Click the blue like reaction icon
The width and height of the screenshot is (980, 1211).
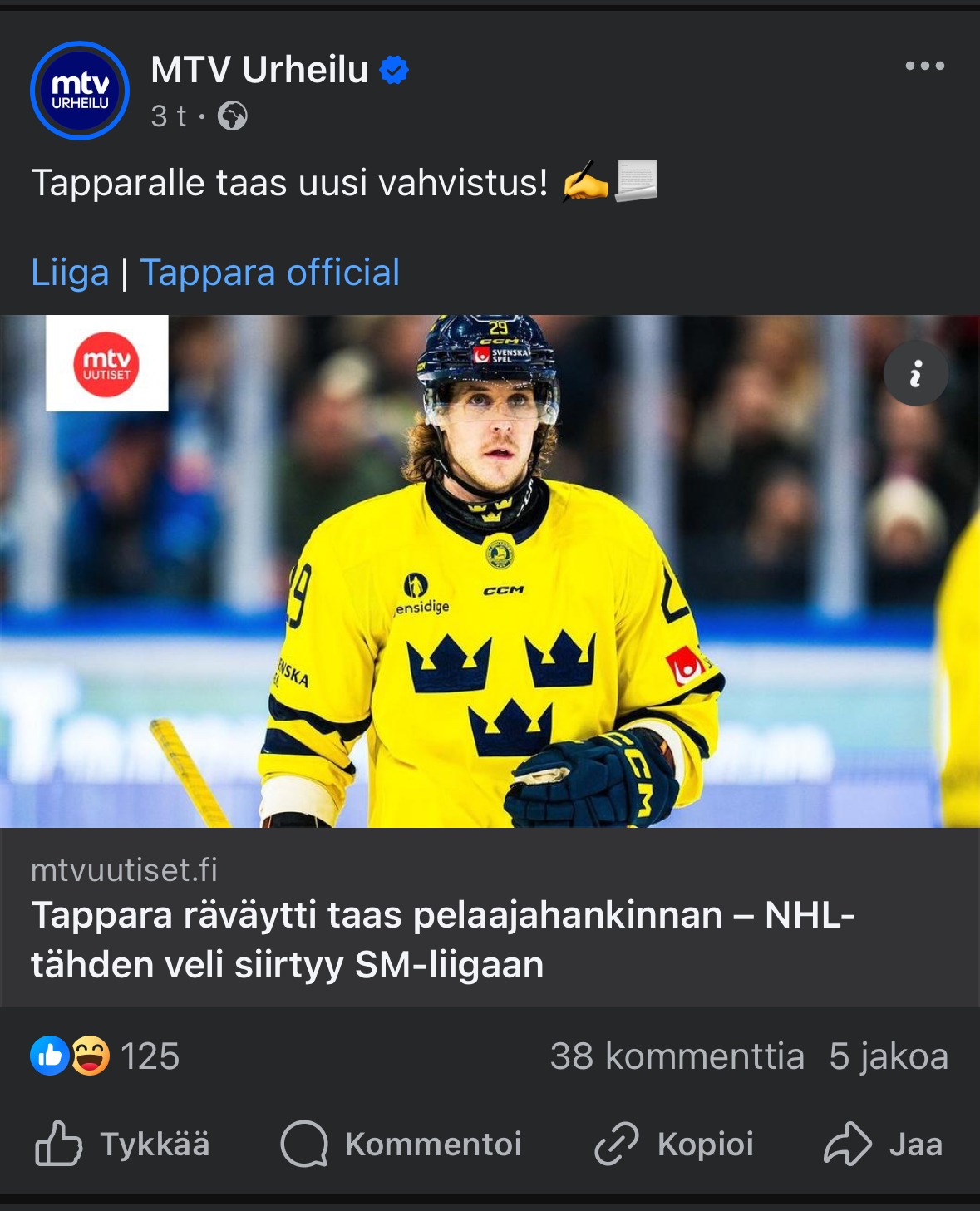click(49, 1056)
